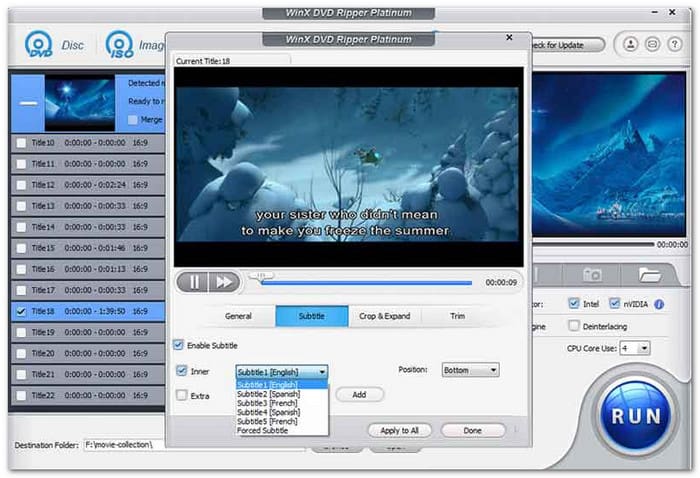Click the disc thumbnail in title list
Screen dimensions: 700x478
tap(79, 103)
